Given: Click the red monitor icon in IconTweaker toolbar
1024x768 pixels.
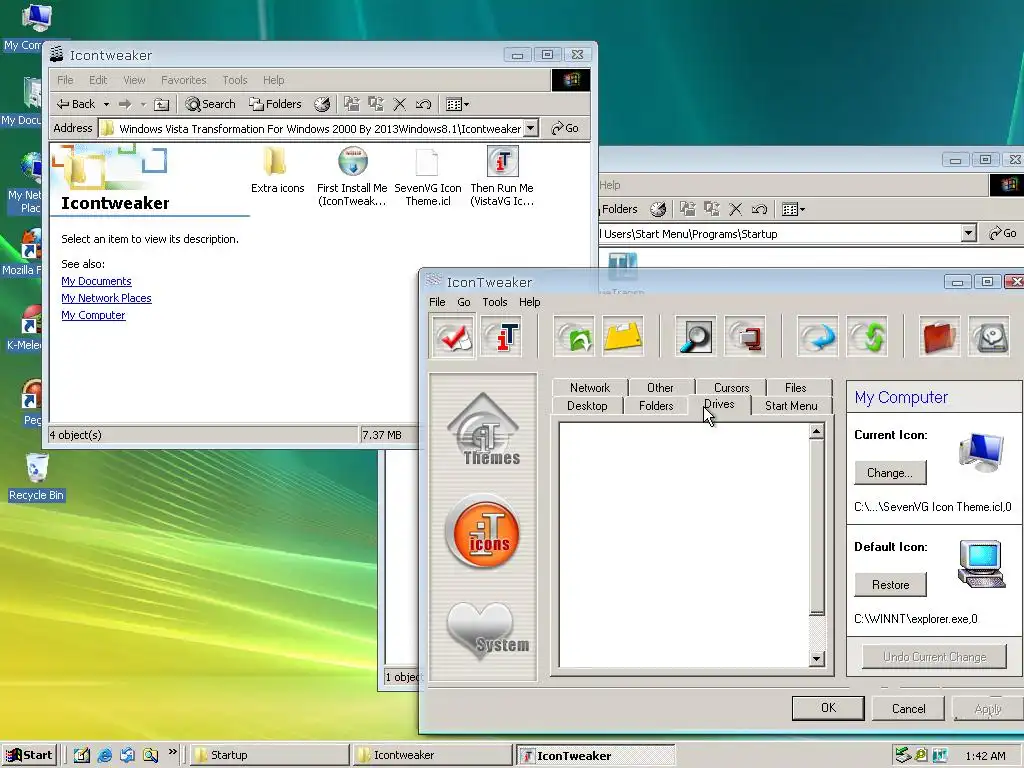Looking at the screenshot, I should click(x=745, y=336).
